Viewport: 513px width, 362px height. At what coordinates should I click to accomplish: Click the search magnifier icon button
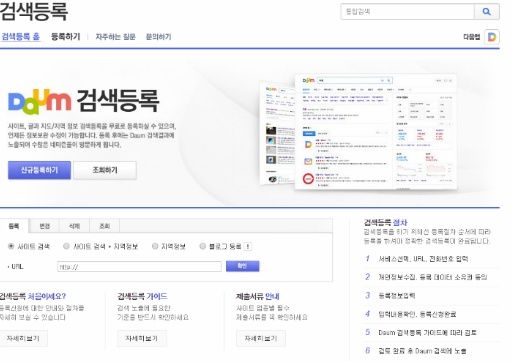pyautogui.click(x=486, y=12)
